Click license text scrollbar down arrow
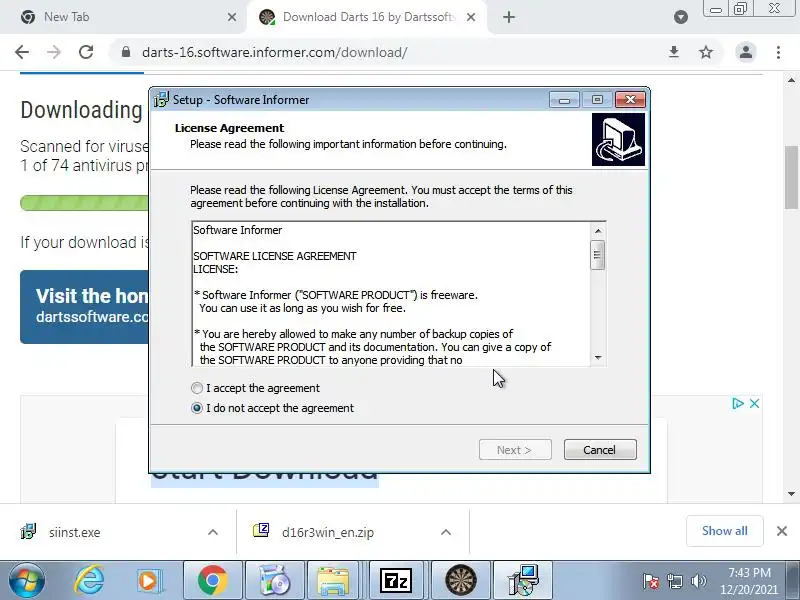Image resolution: width=800 pixels, height=600 pixels. point(598,358)
